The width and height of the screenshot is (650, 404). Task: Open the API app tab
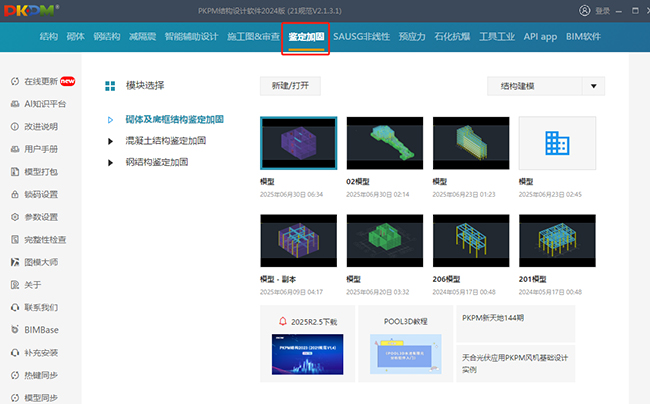540,36
